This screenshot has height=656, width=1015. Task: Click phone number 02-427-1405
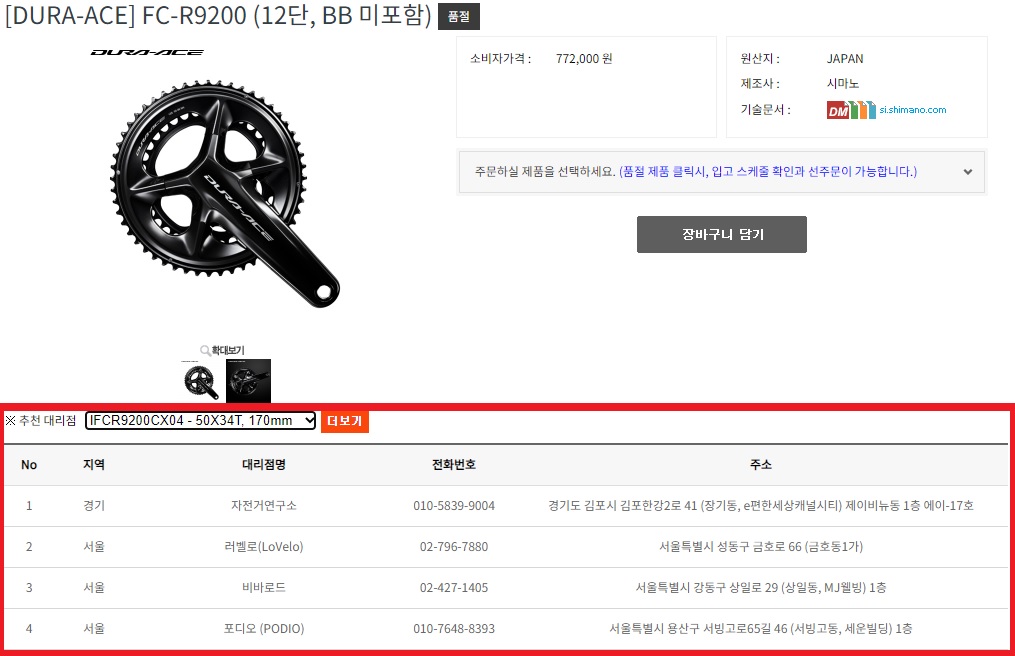point(454,588)
